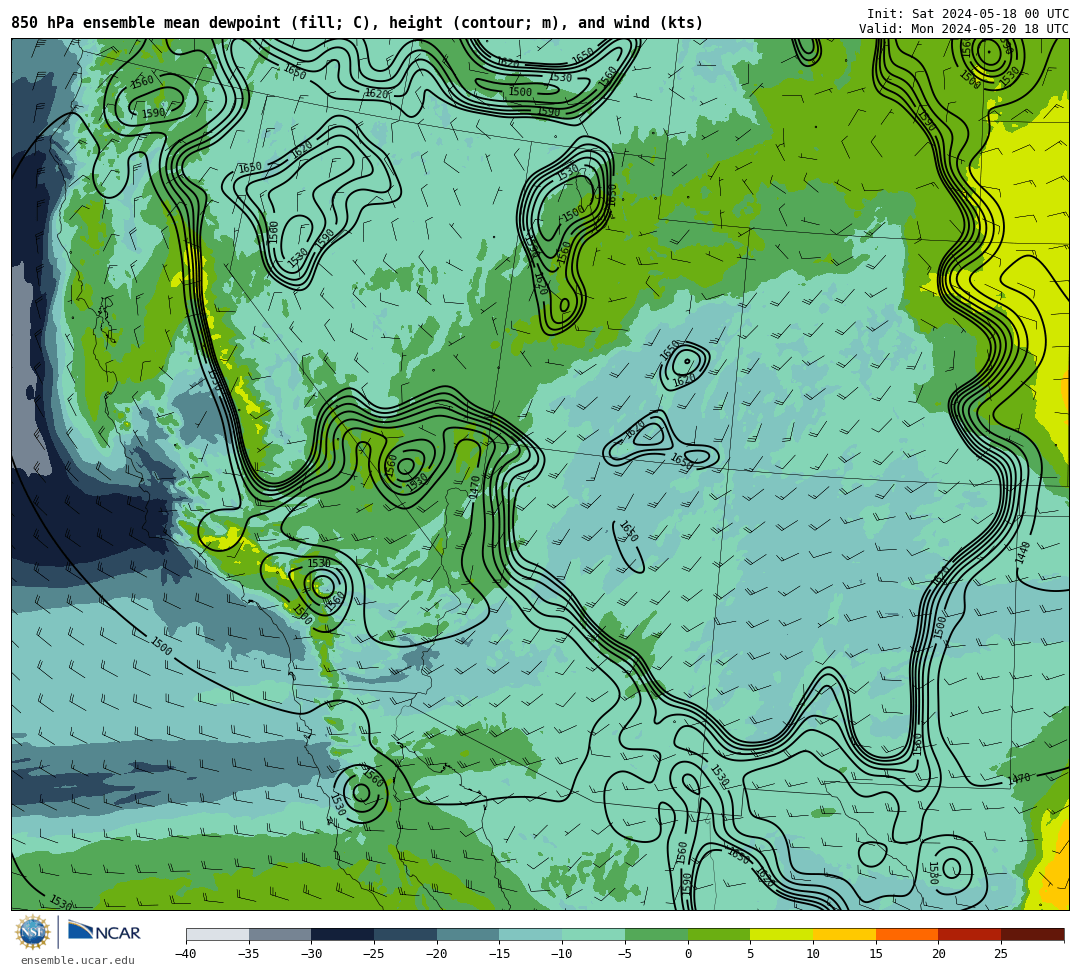Click the 1440 contour label near right edge
The width and height of the screenshot is (1080, 973).
pos(1024,552)
